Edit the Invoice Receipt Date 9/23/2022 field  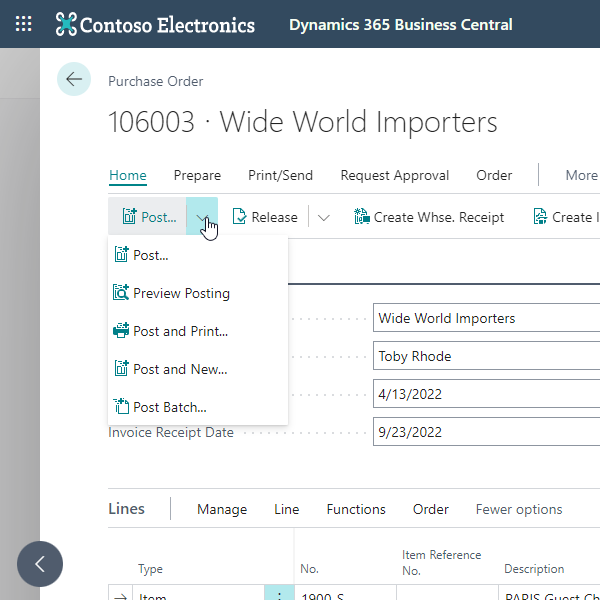tap(486, 432)
